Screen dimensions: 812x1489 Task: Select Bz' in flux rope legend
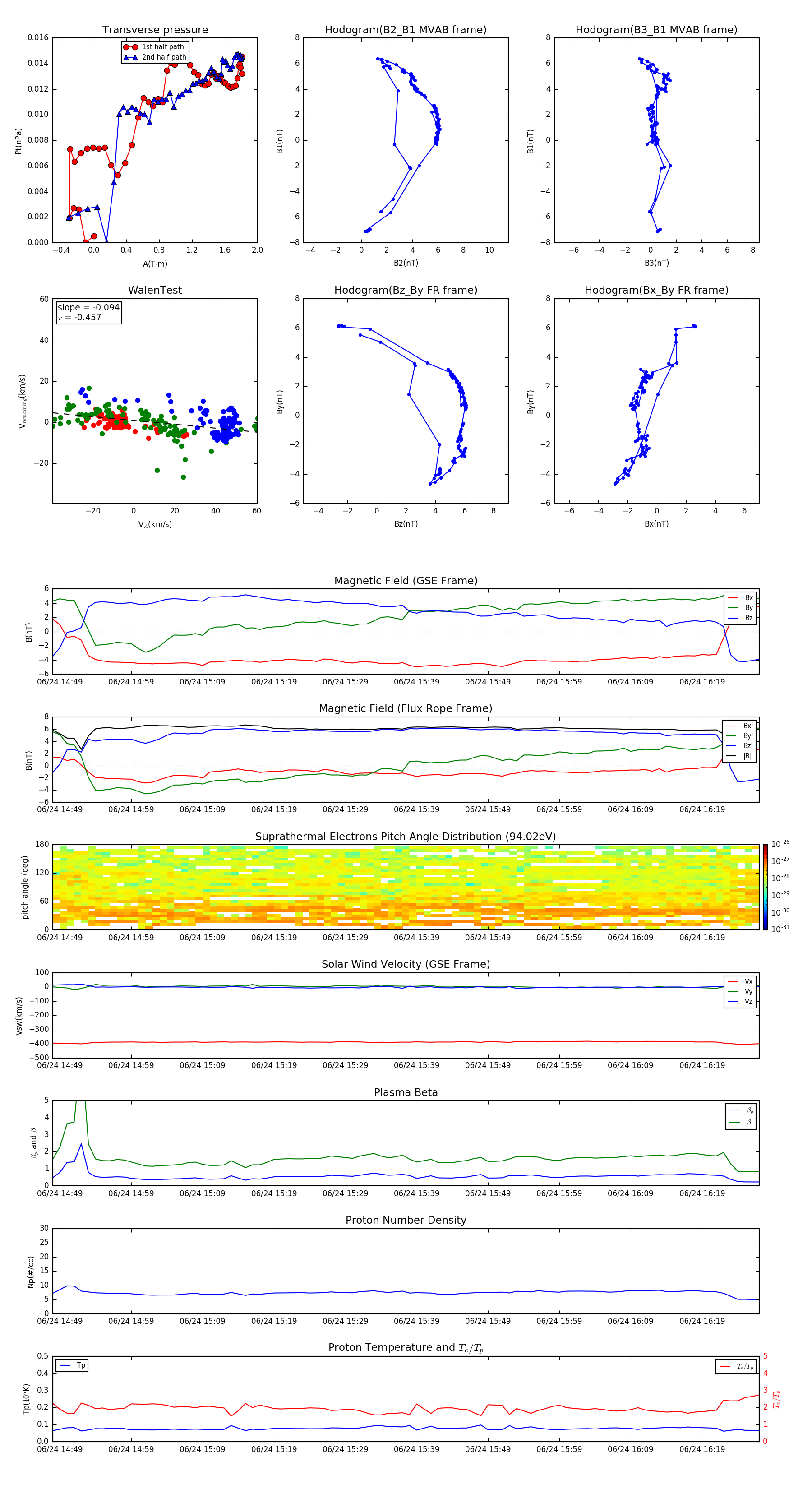[x=739, y=746]
